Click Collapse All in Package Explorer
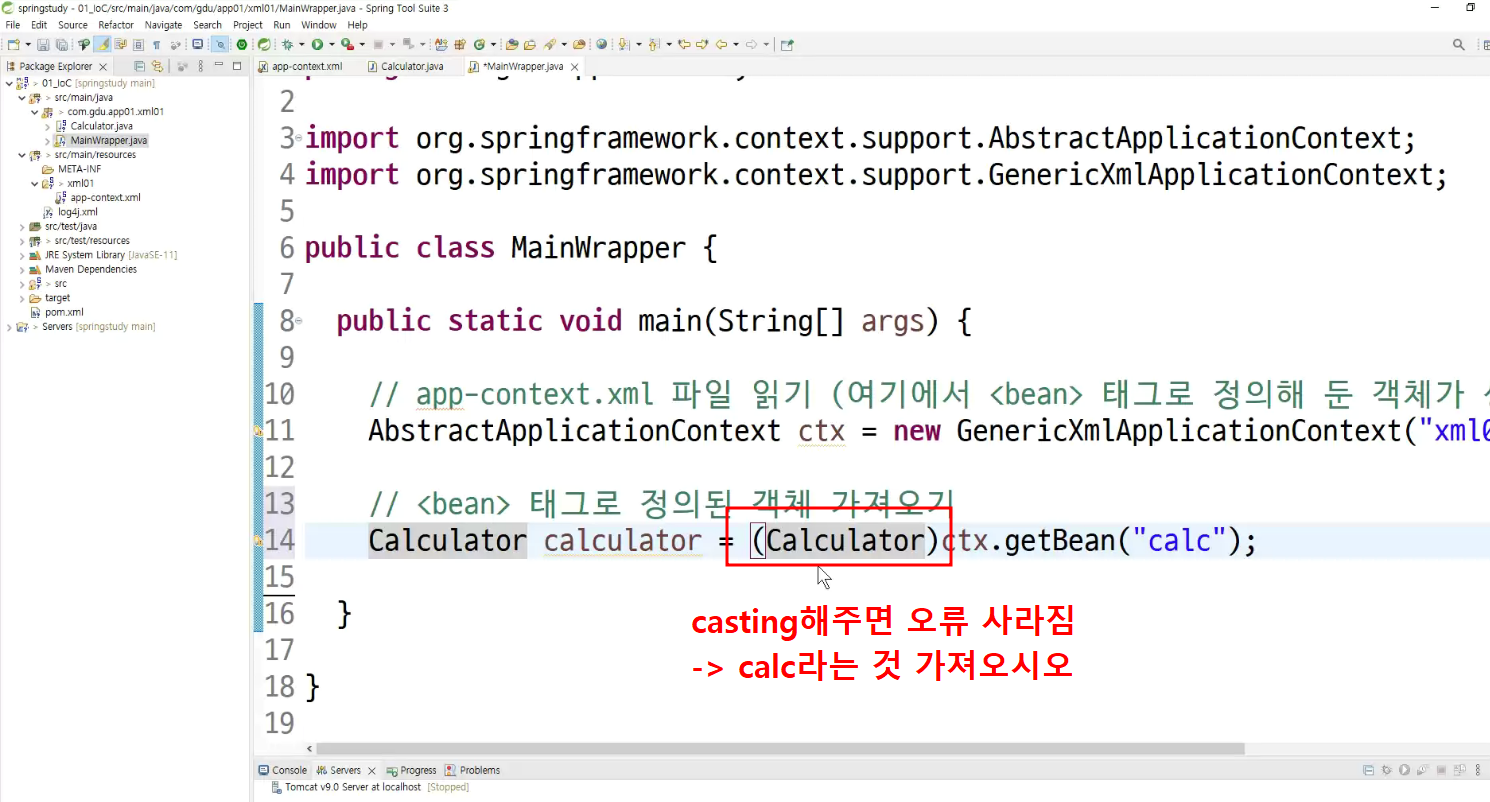Screen dimensions: 1490x802 [x=140, y=66]
